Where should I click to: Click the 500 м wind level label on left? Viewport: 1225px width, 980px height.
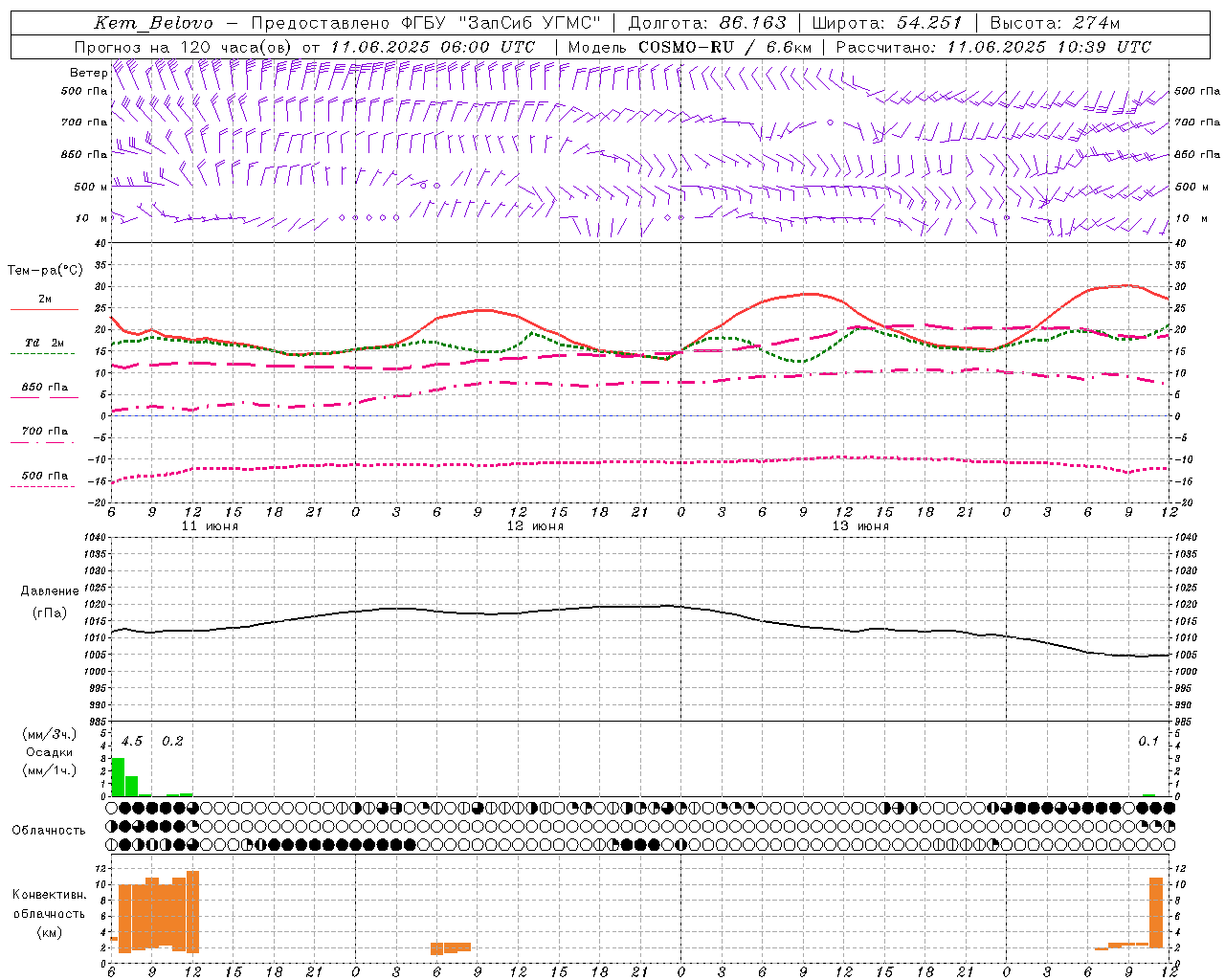coord(91,187)
